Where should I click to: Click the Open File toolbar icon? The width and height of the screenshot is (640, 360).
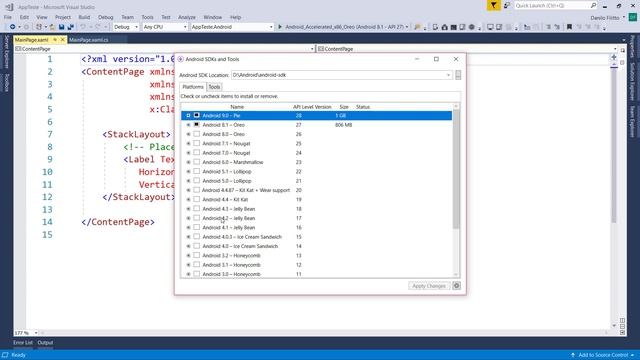tap(52, 27)
